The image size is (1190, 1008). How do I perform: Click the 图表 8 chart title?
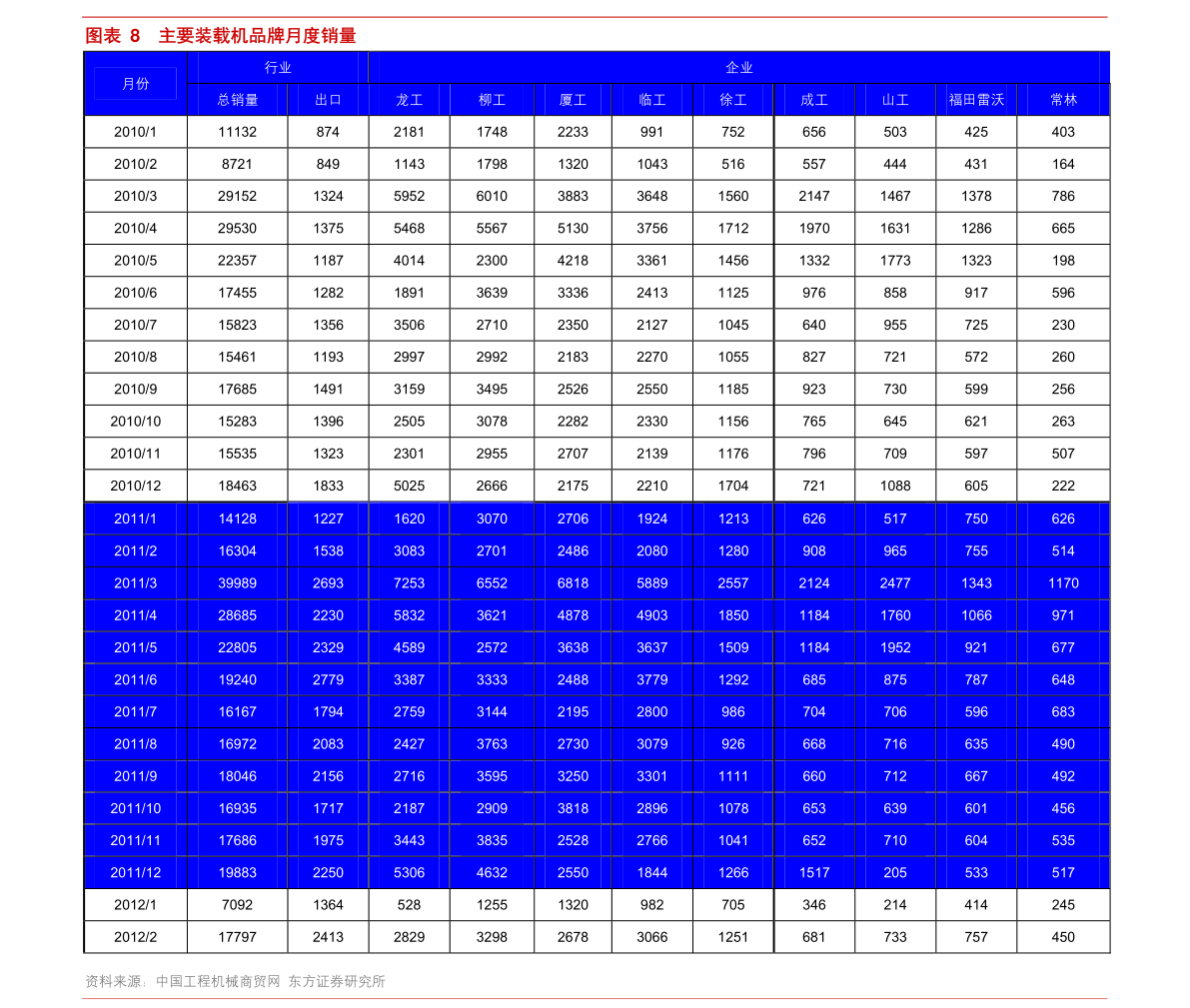click(x=220, y=36)
